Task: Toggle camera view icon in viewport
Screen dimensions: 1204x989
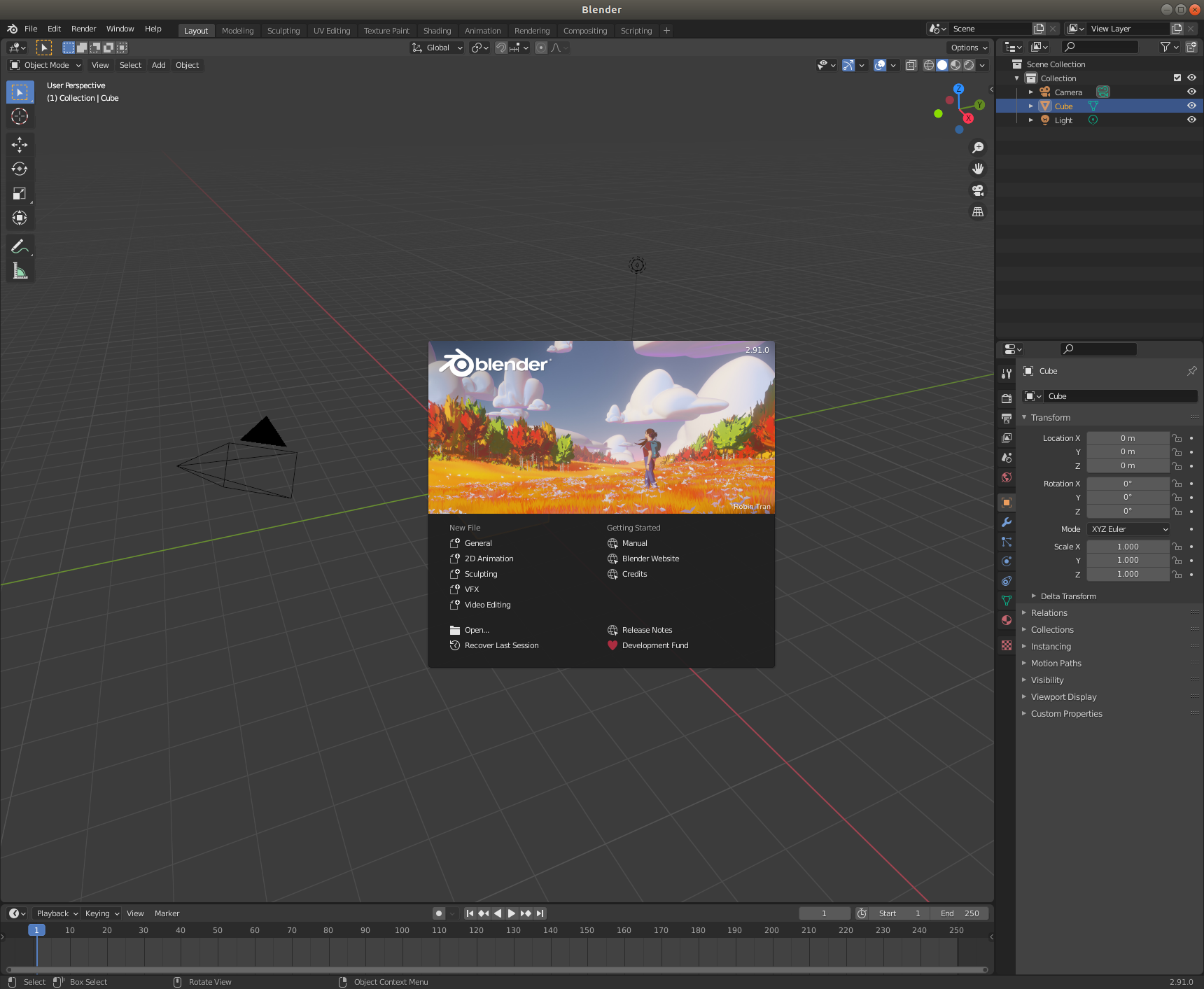Action: click(978, 190)
